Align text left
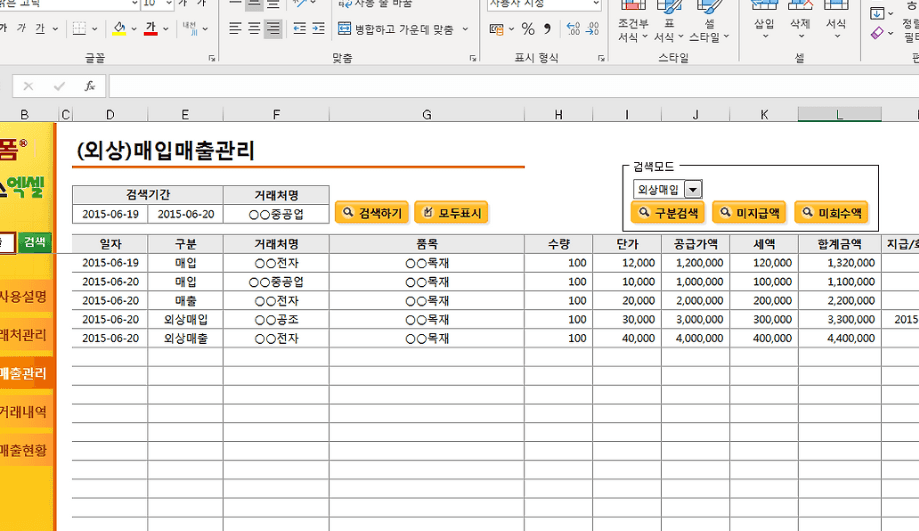Viewport: 919px width, 531px height. click(235, 28)
